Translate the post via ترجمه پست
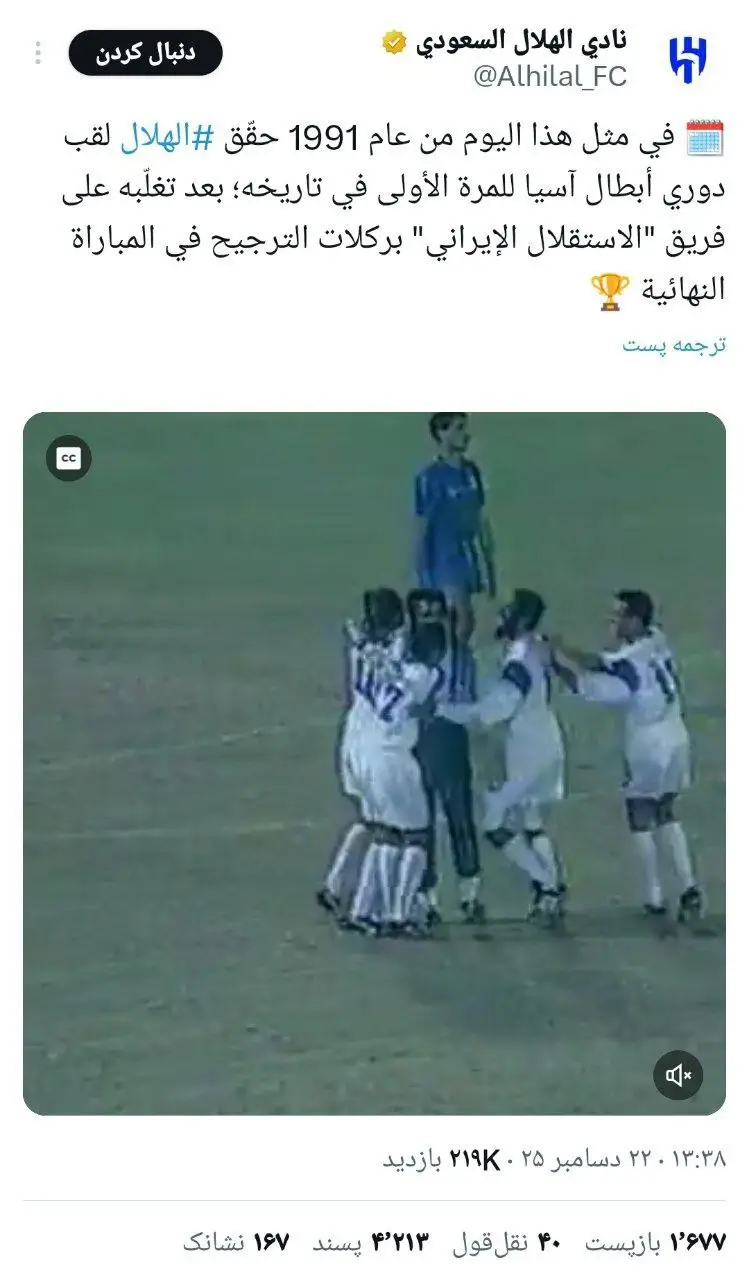 (x=674, y=345)
